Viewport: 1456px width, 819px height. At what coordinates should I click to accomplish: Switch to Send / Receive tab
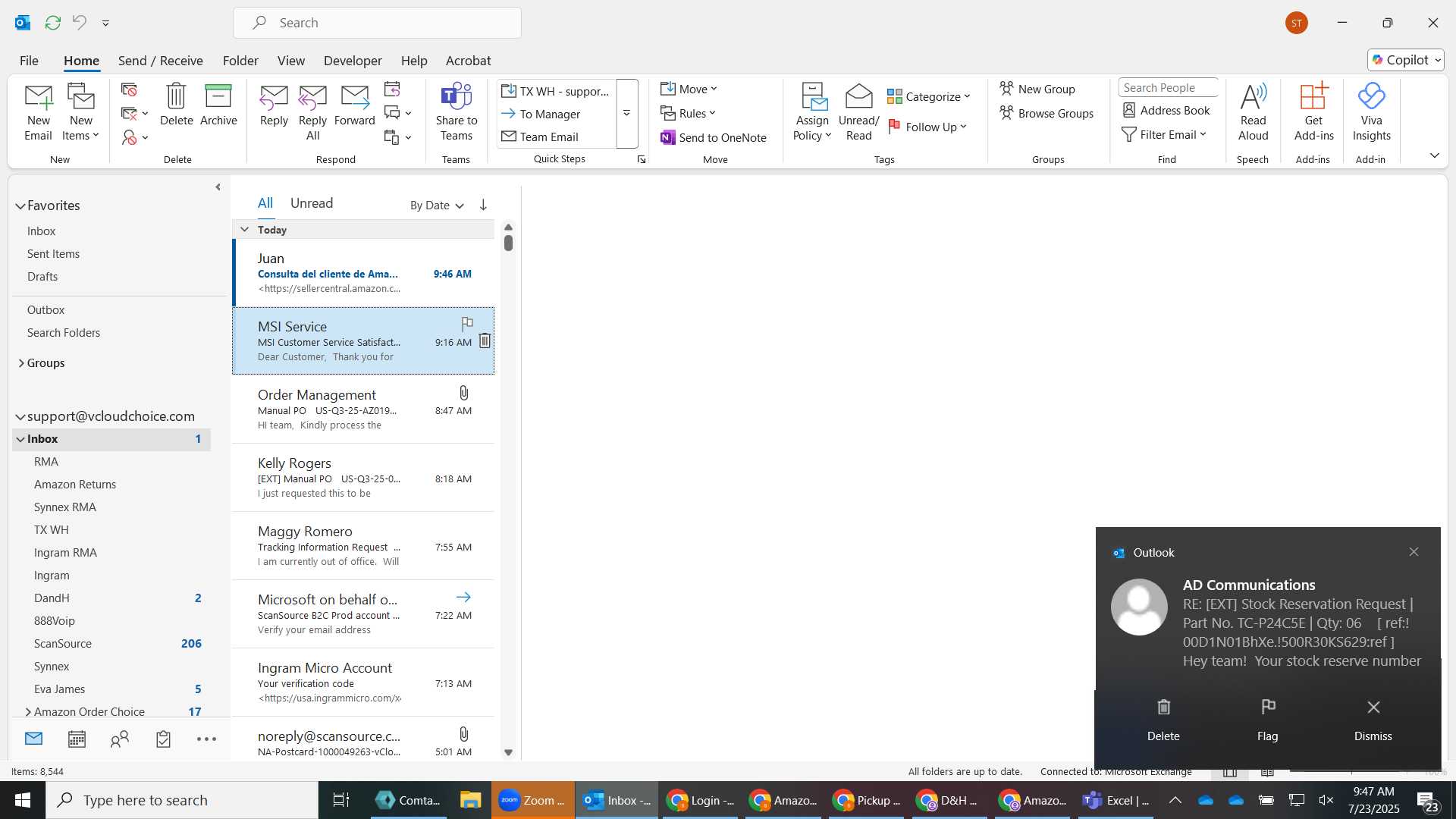coord(160,61)
